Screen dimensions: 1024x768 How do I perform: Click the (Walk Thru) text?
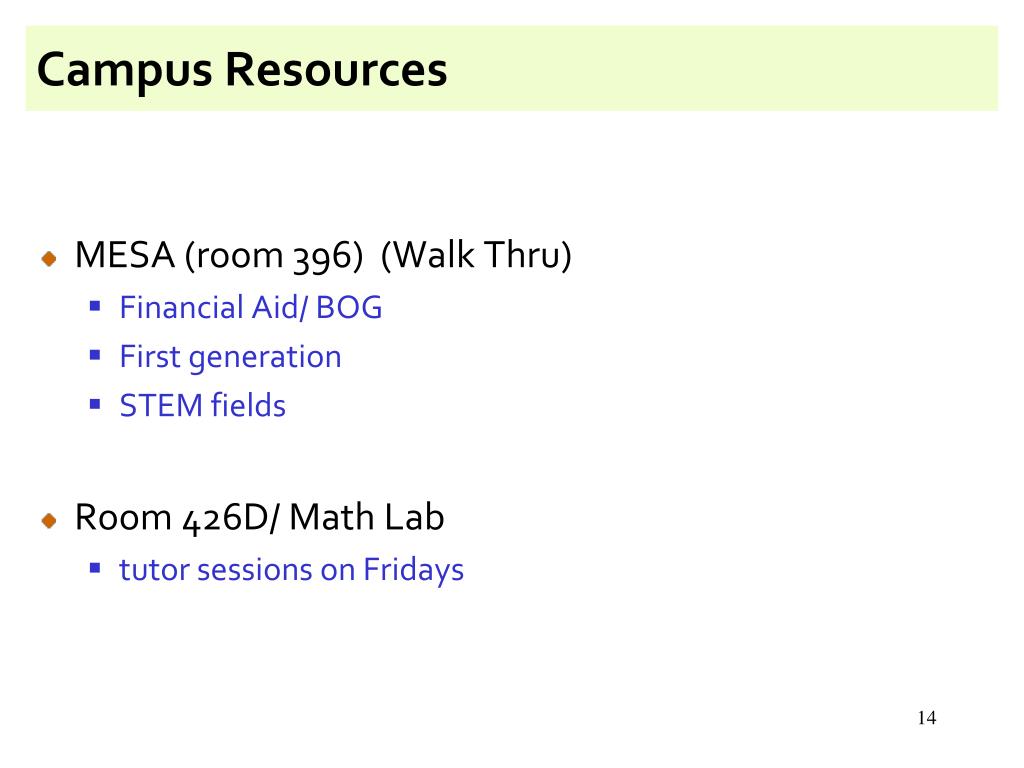[476, 255]
